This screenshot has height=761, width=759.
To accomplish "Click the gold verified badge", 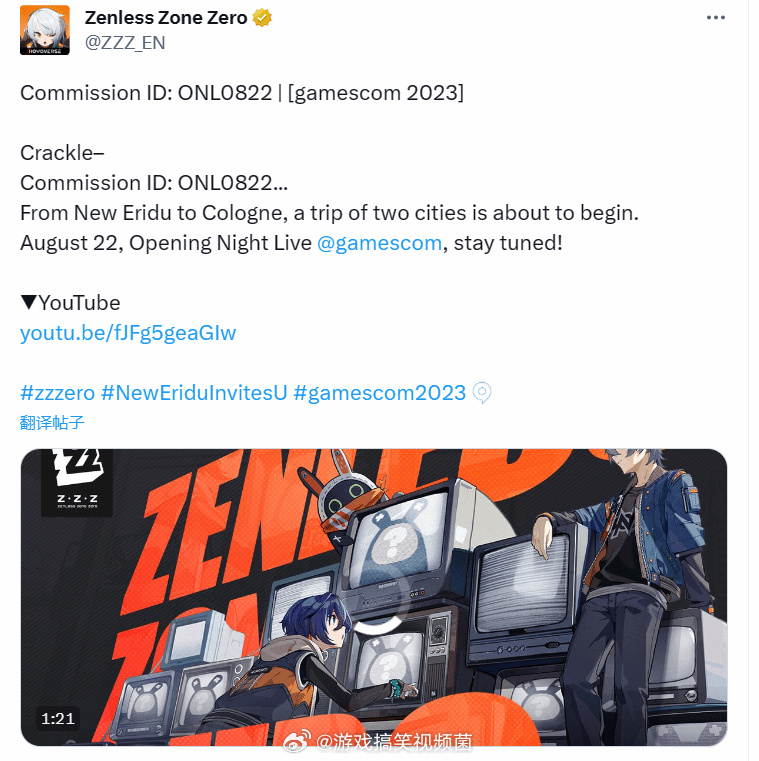I will point(262,18).
